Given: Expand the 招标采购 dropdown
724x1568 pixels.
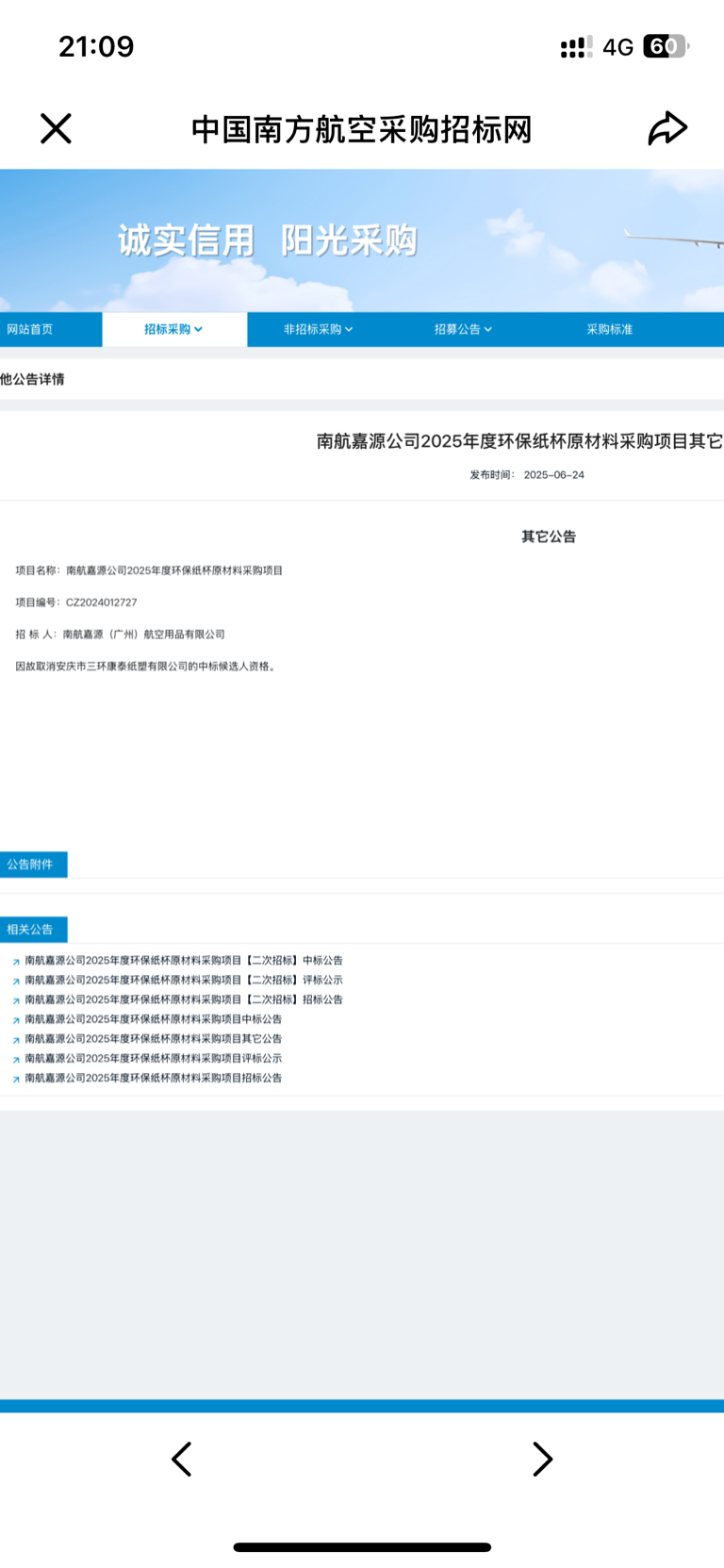Looking at the screenshot, I should pos(173,329).
